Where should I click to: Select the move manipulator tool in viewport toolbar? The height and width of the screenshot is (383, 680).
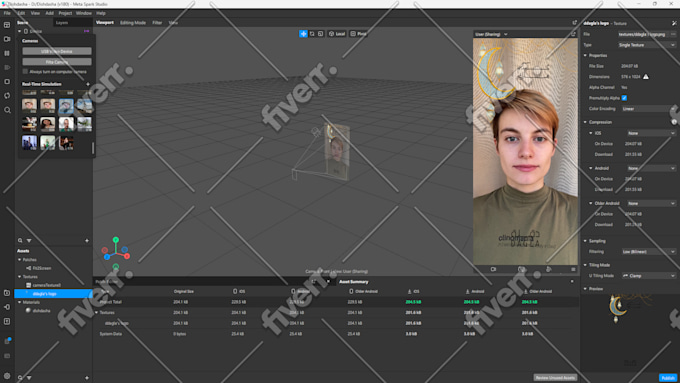[x=303, y=34]
